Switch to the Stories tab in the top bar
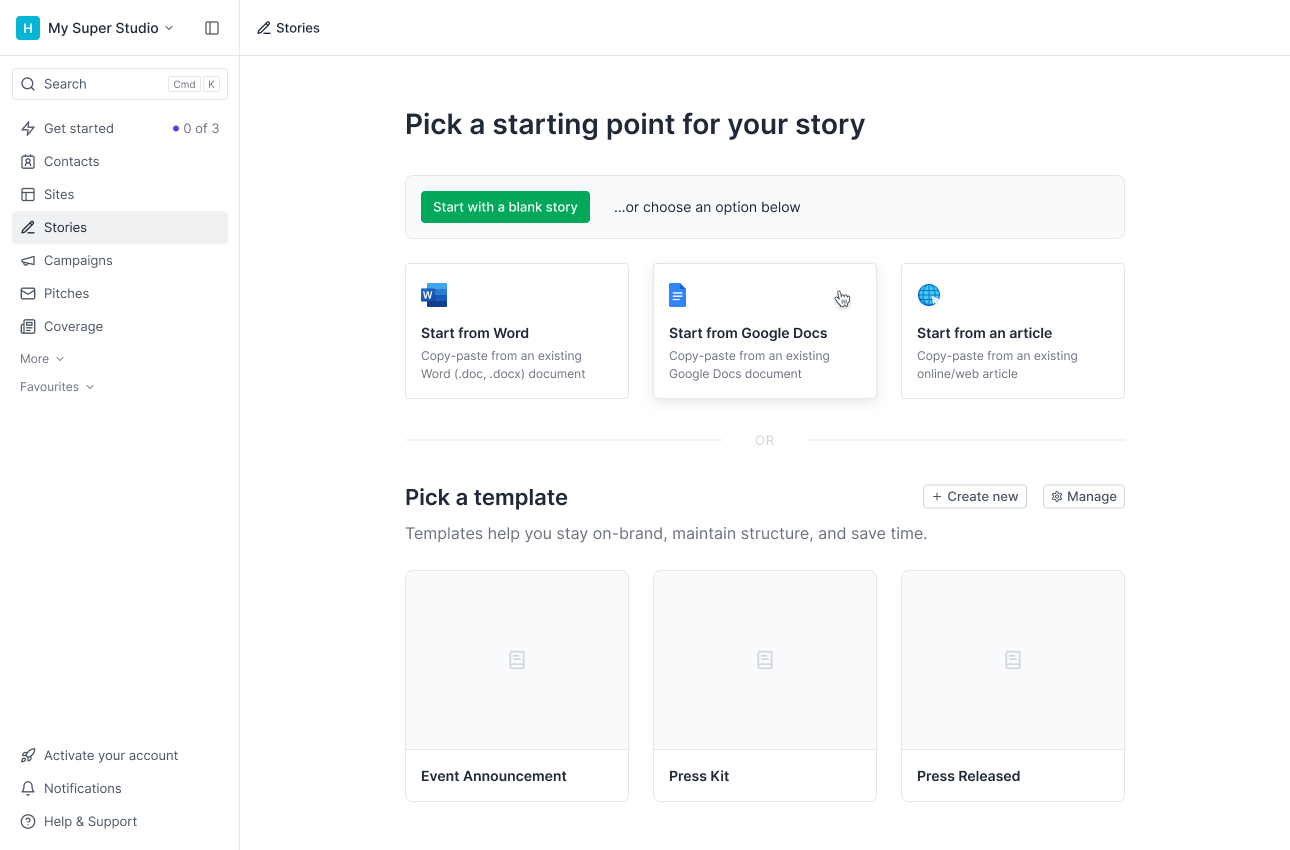 point(288,27)
